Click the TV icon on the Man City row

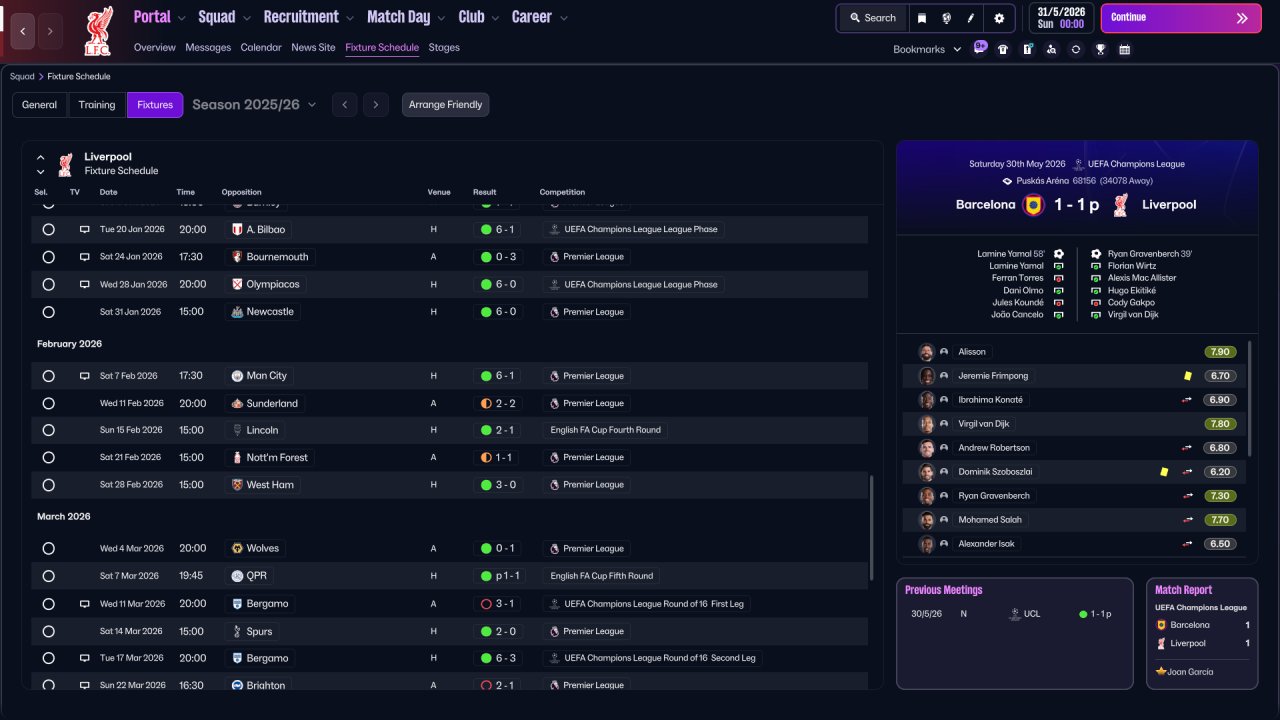[x=85, y=376]
